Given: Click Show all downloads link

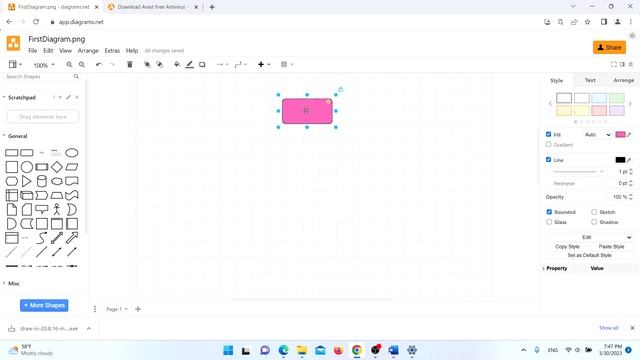Looking at the screenshot, I should (609, 328).
